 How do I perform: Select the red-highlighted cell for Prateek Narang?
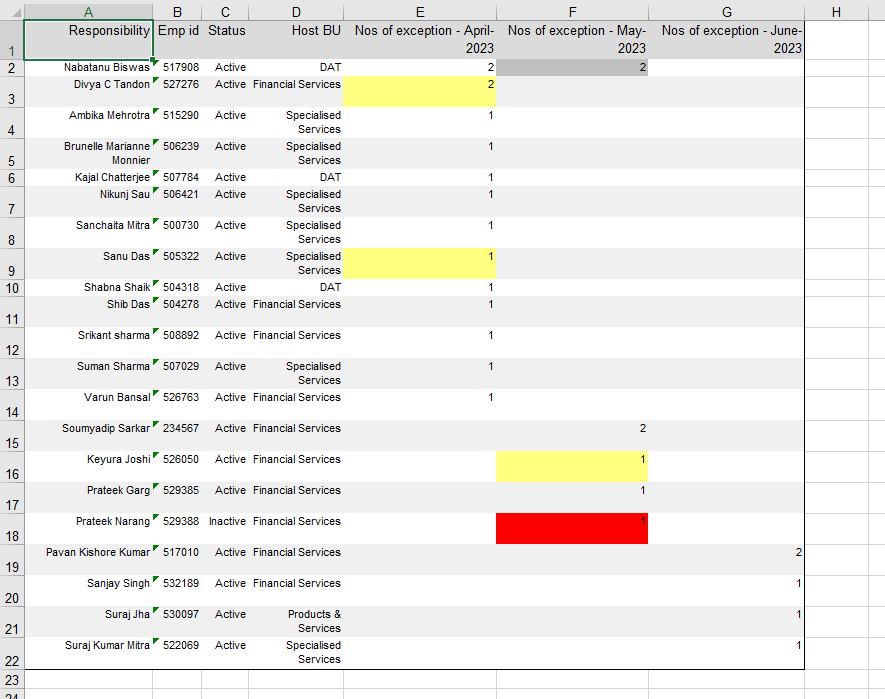coord(572,528)
